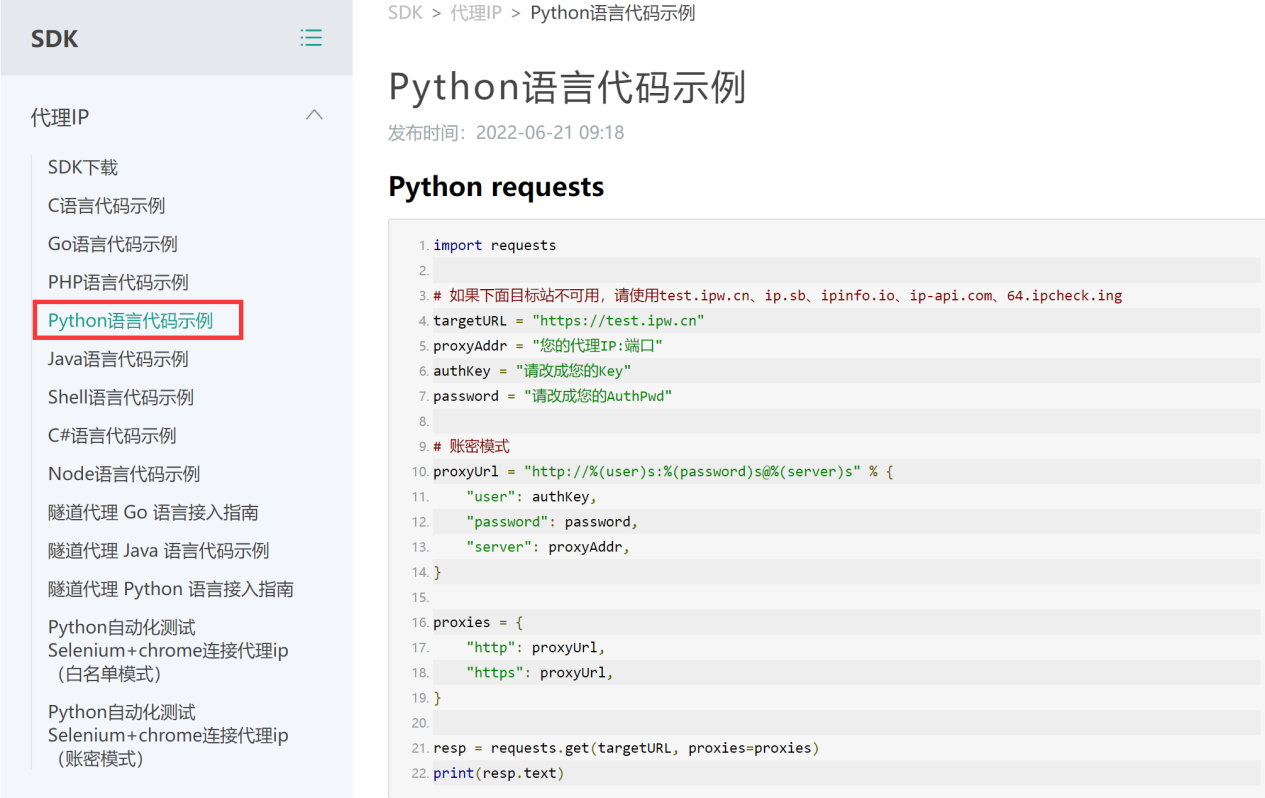Image resolution: width=1265 pixels, height=798 pixels.
Task: Select Python语言代码示例 in the sidebar
Action: [x=130, y=321]
